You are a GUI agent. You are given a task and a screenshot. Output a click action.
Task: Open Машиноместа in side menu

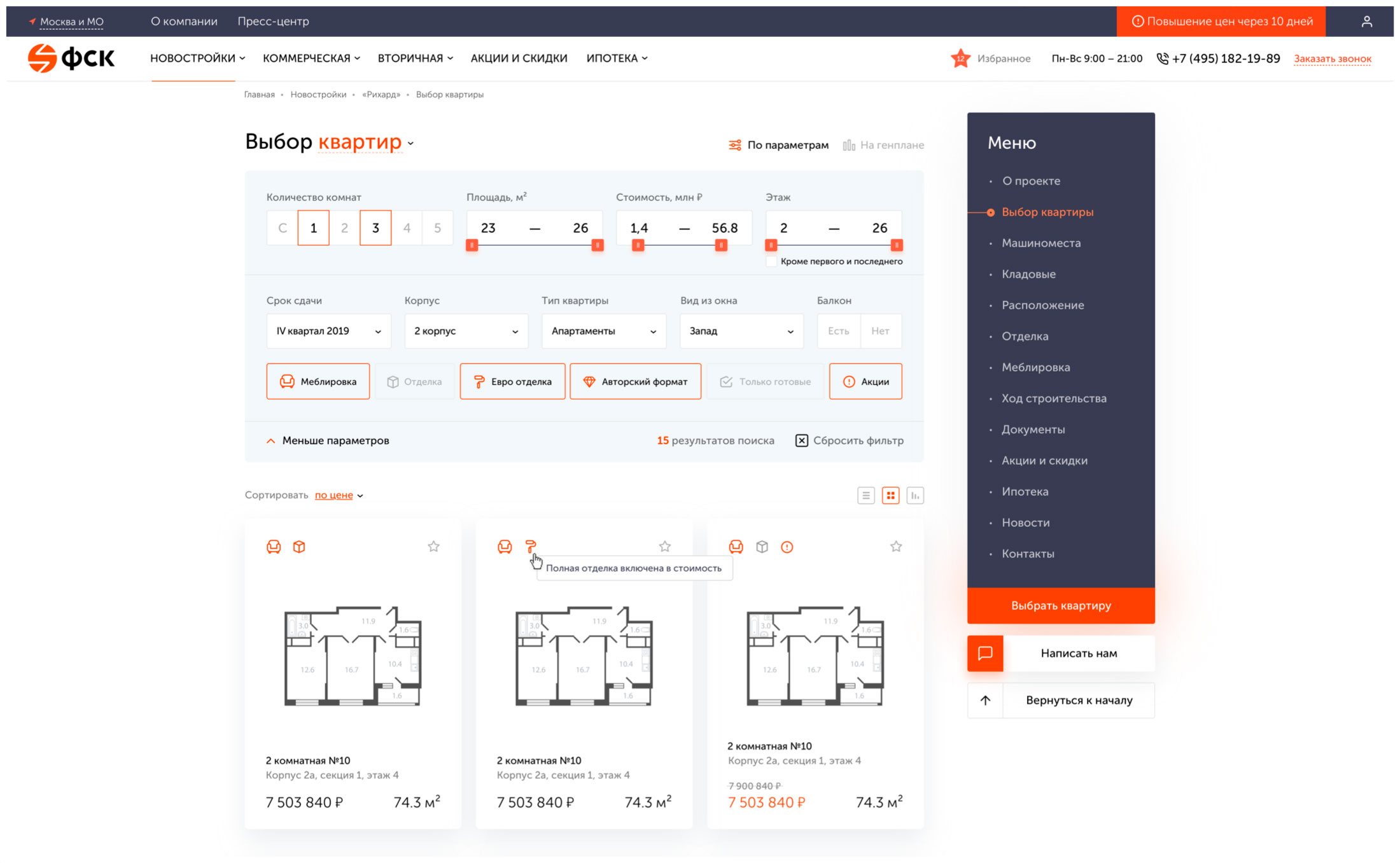[x=1040, y=243]
